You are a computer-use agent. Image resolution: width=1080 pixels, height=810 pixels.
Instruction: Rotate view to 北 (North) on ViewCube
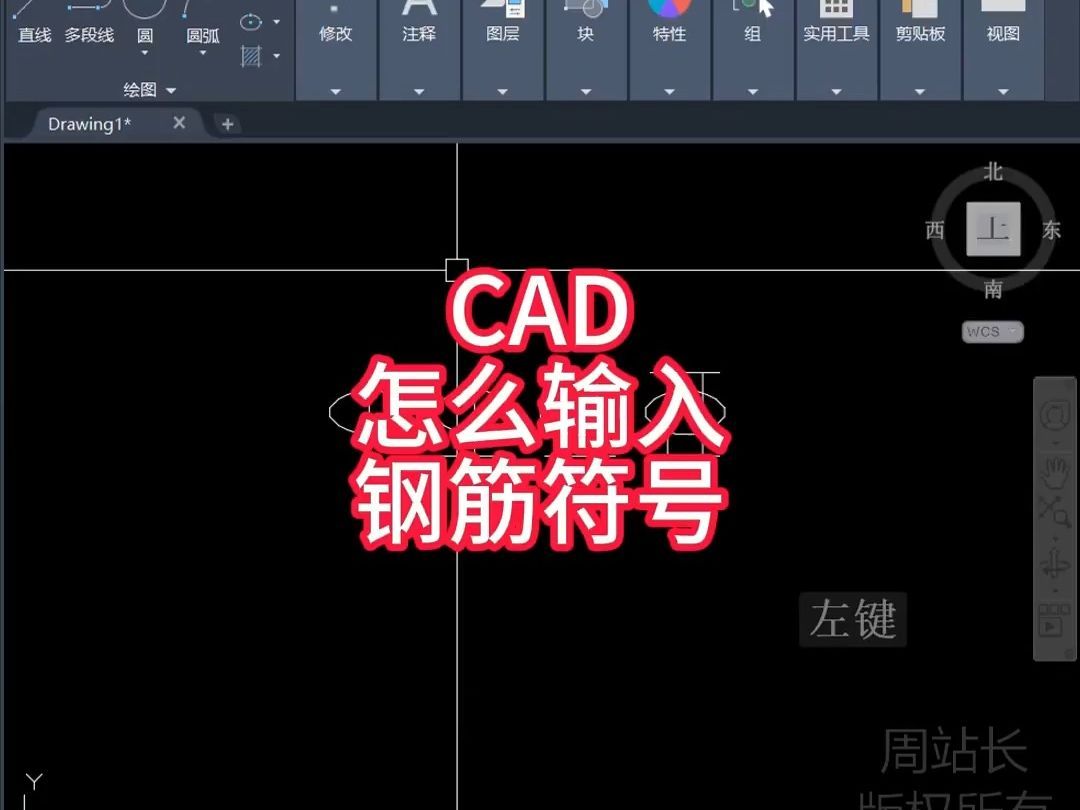[993, 172]
